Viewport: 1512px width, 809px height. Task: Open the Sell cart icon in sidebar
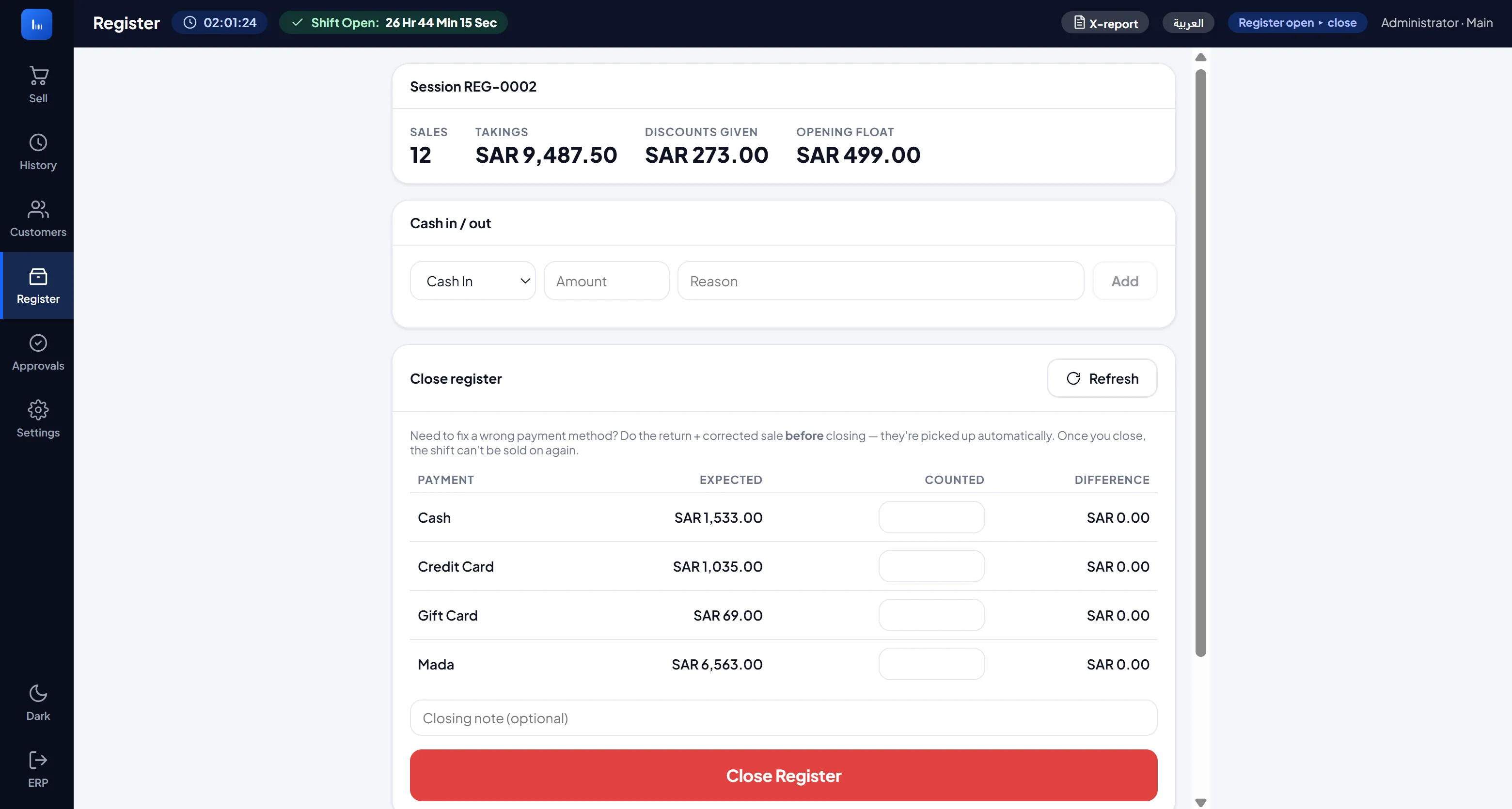click(38, 75)
